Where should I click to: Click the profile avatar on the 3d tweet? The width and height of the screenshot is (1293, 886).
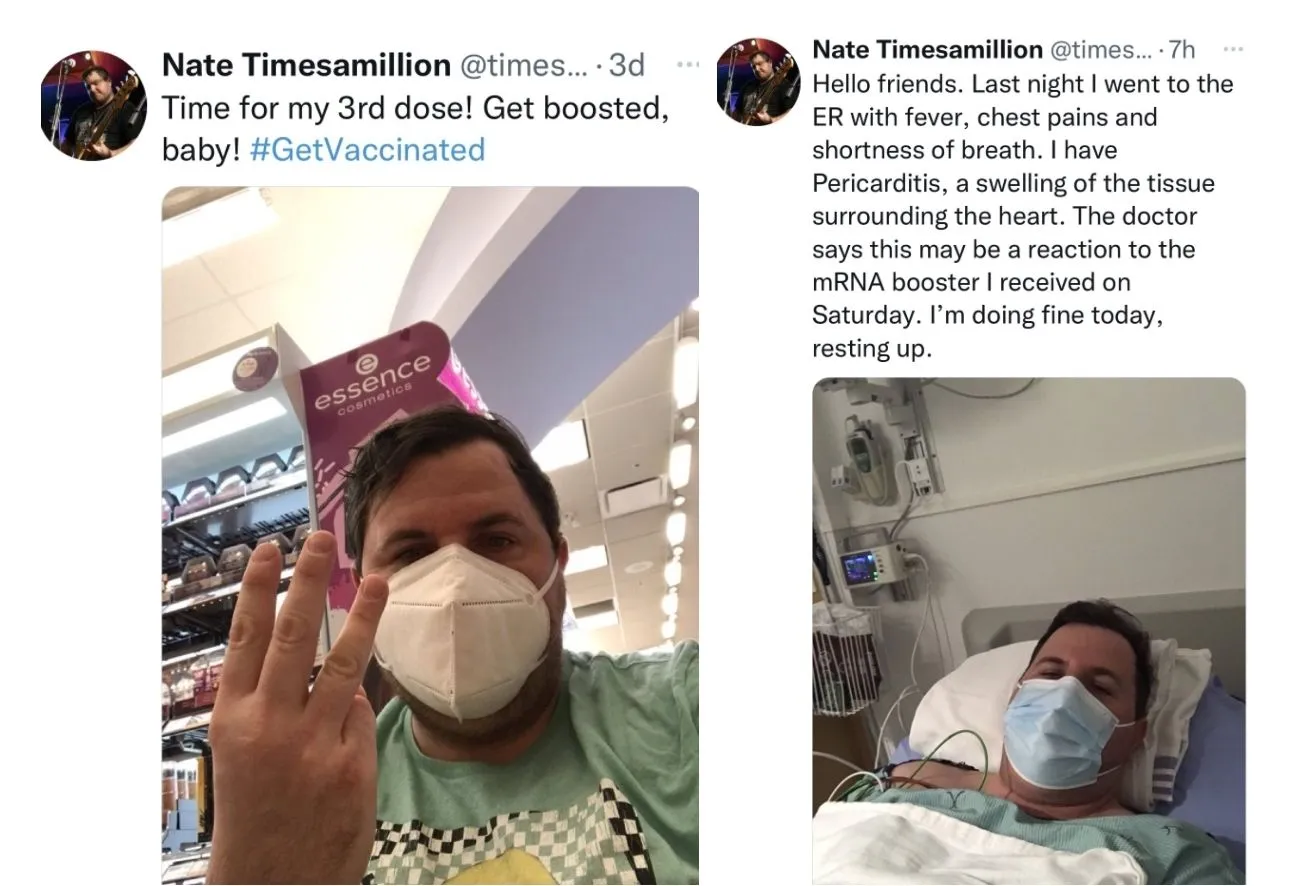93,105
